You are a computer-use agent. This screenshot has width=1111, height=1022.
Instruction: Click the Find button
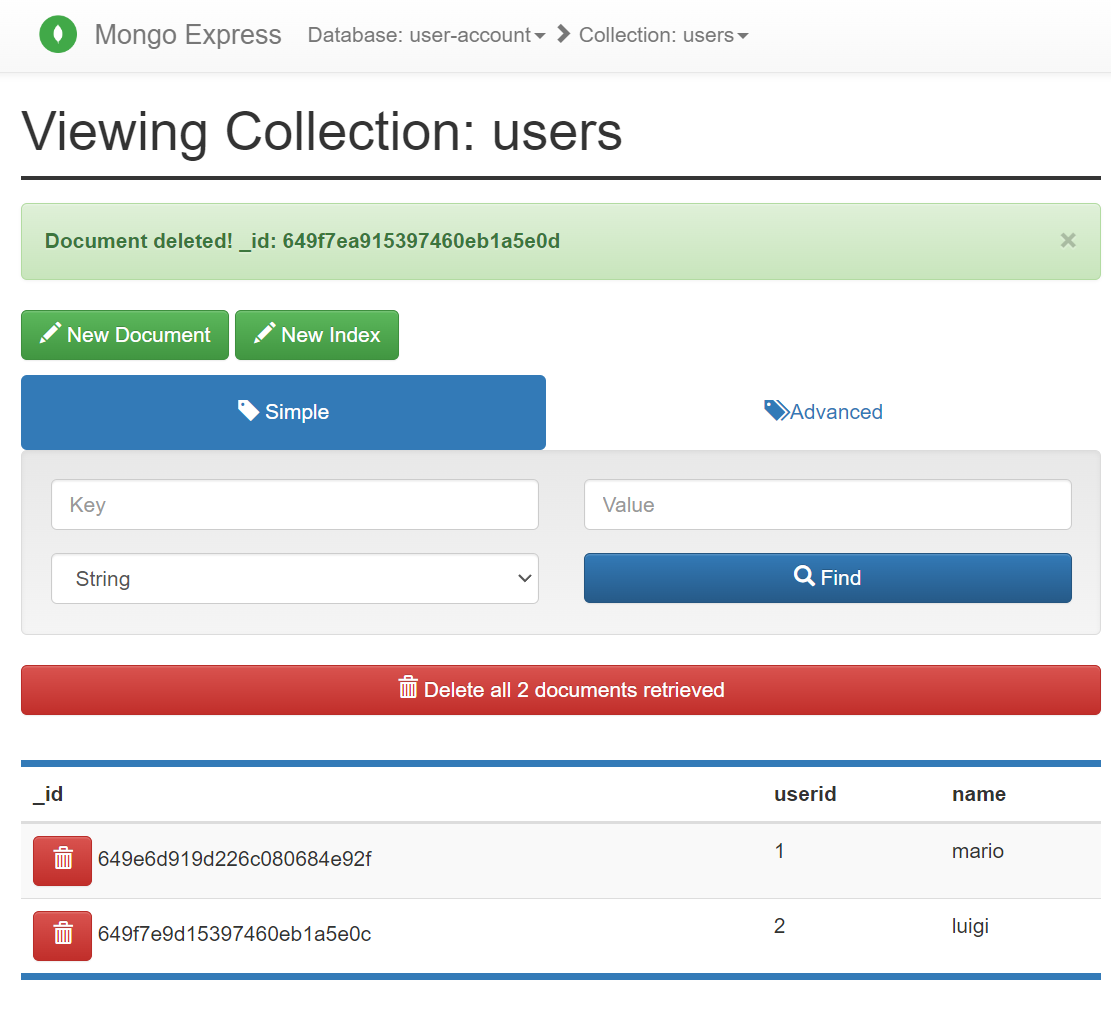coord(828,578)
